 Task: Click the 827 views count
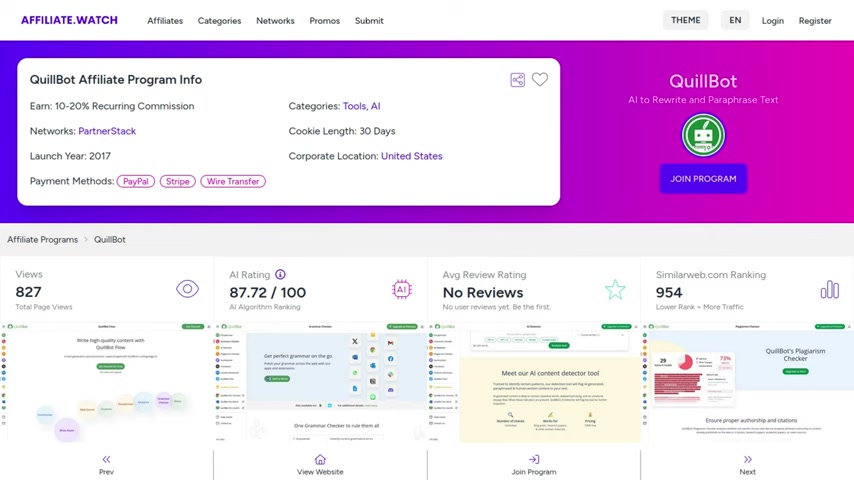[28, 292]
